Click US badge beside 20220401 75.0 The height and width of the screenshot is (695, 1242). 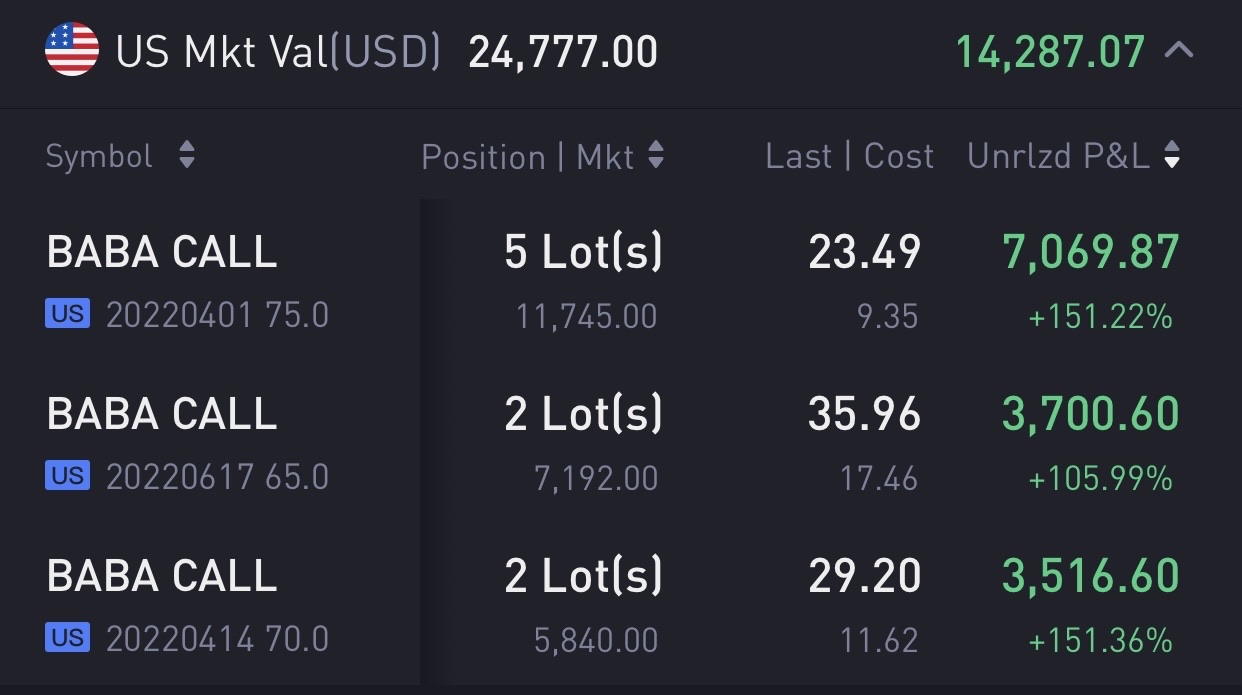[68, 315]
